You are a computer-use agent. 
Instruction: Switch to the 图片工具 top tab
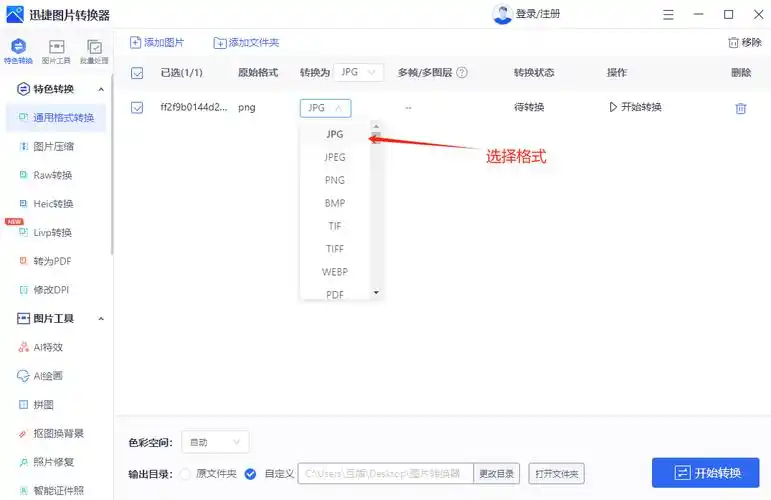[x=56, y=51]
